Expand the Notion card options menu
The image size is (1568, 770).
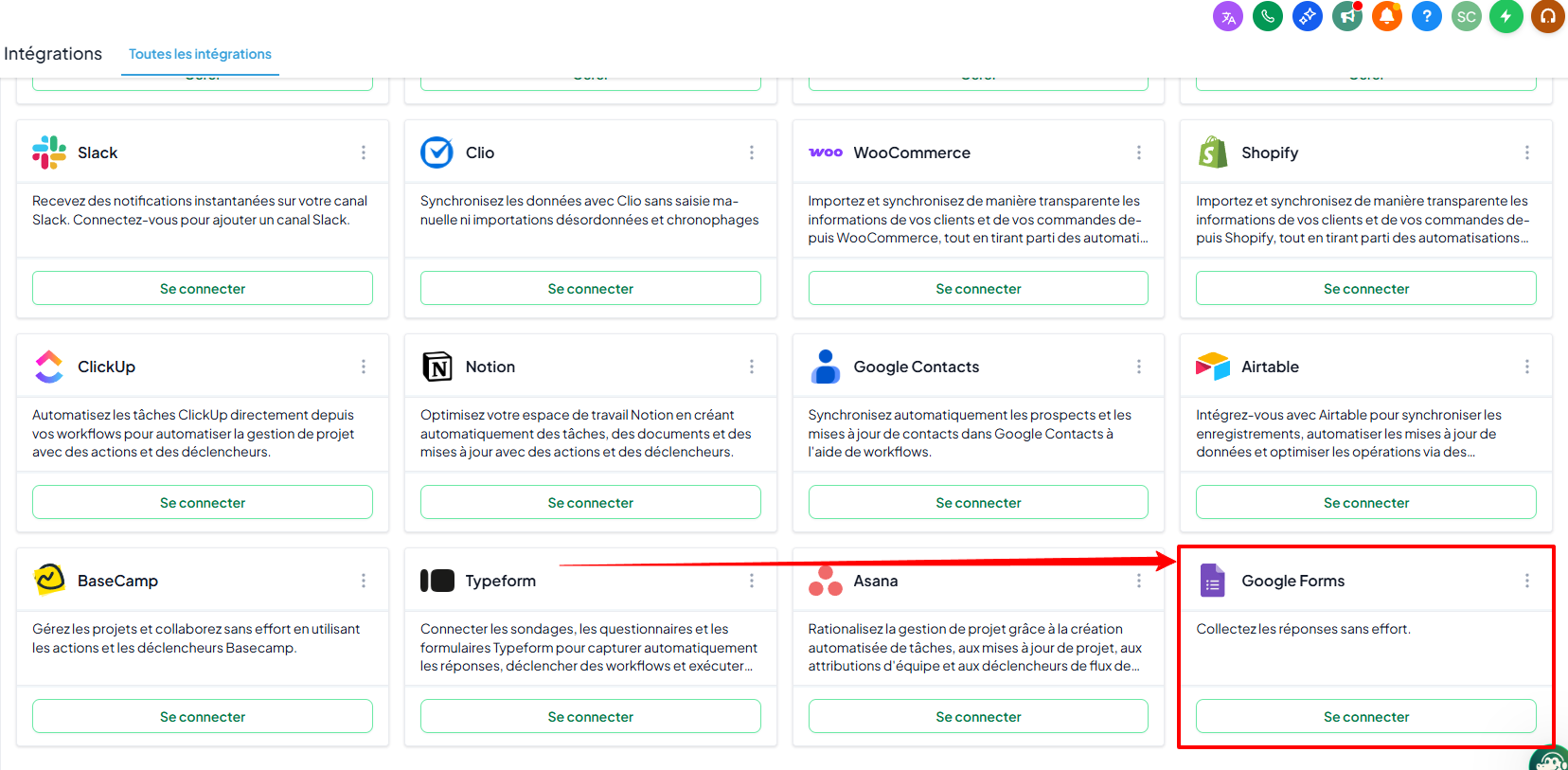(x=752, y=367)
